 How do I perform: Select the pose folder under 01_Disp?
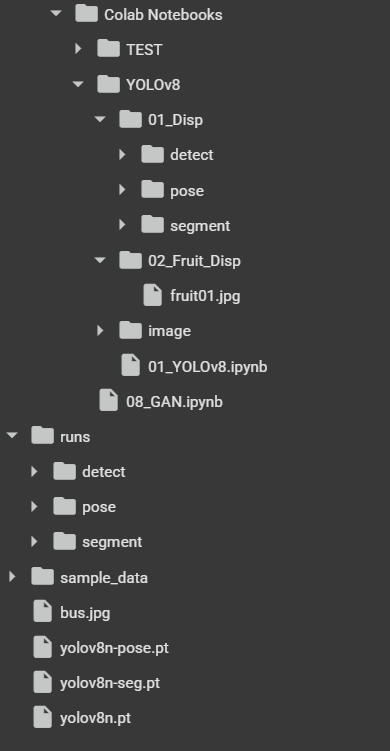click(x=187, y=191)
